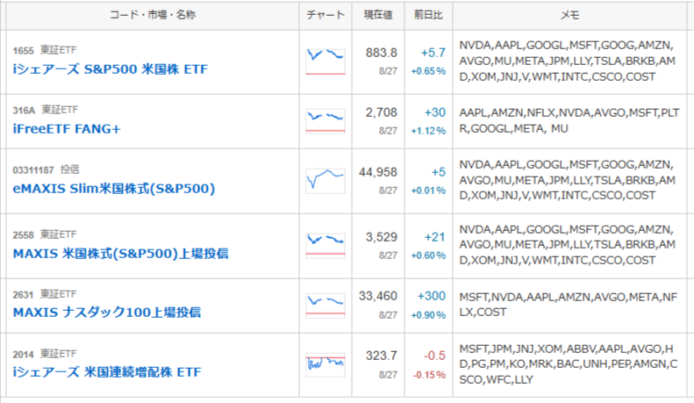The image size is (694, 403).
Task: Open mini chart for eMAXIS Slim fund
Action: coord(325,180)
